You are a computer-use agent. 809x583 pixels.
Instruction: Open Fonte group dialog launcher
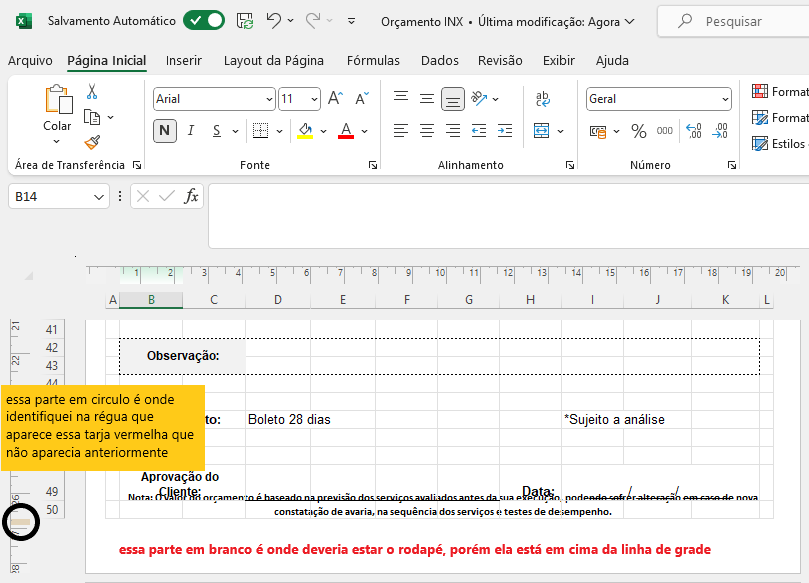373,165
